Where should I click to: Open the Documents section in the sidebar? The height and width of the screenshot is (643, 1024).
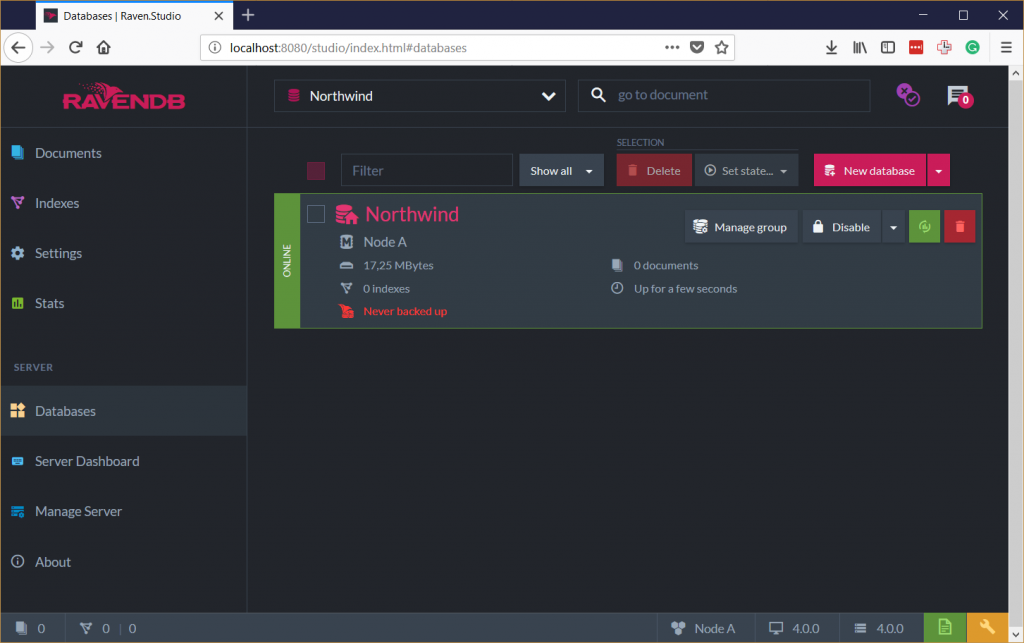[x=68, y=152]
